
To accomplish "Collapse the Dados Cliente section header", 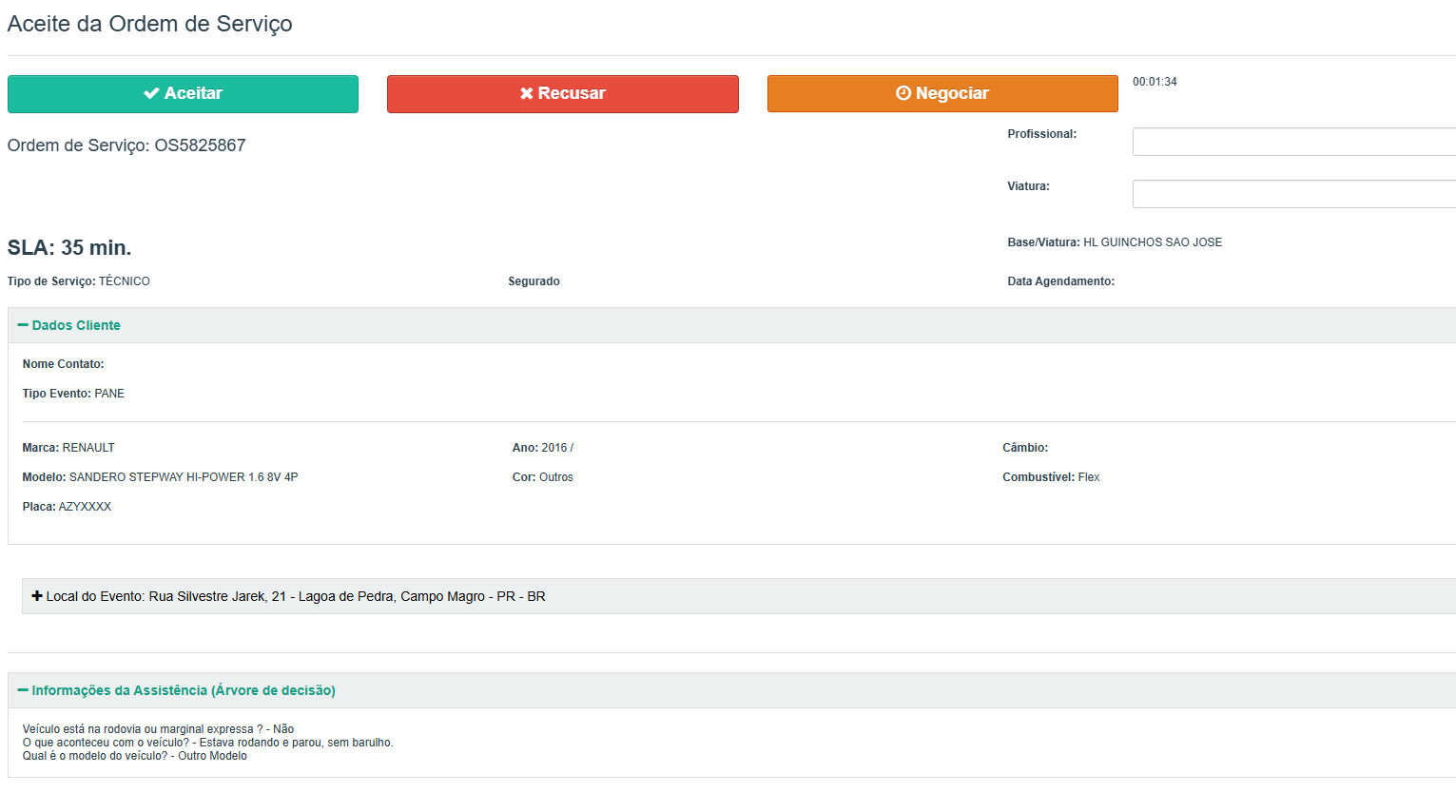I will 76,325.
